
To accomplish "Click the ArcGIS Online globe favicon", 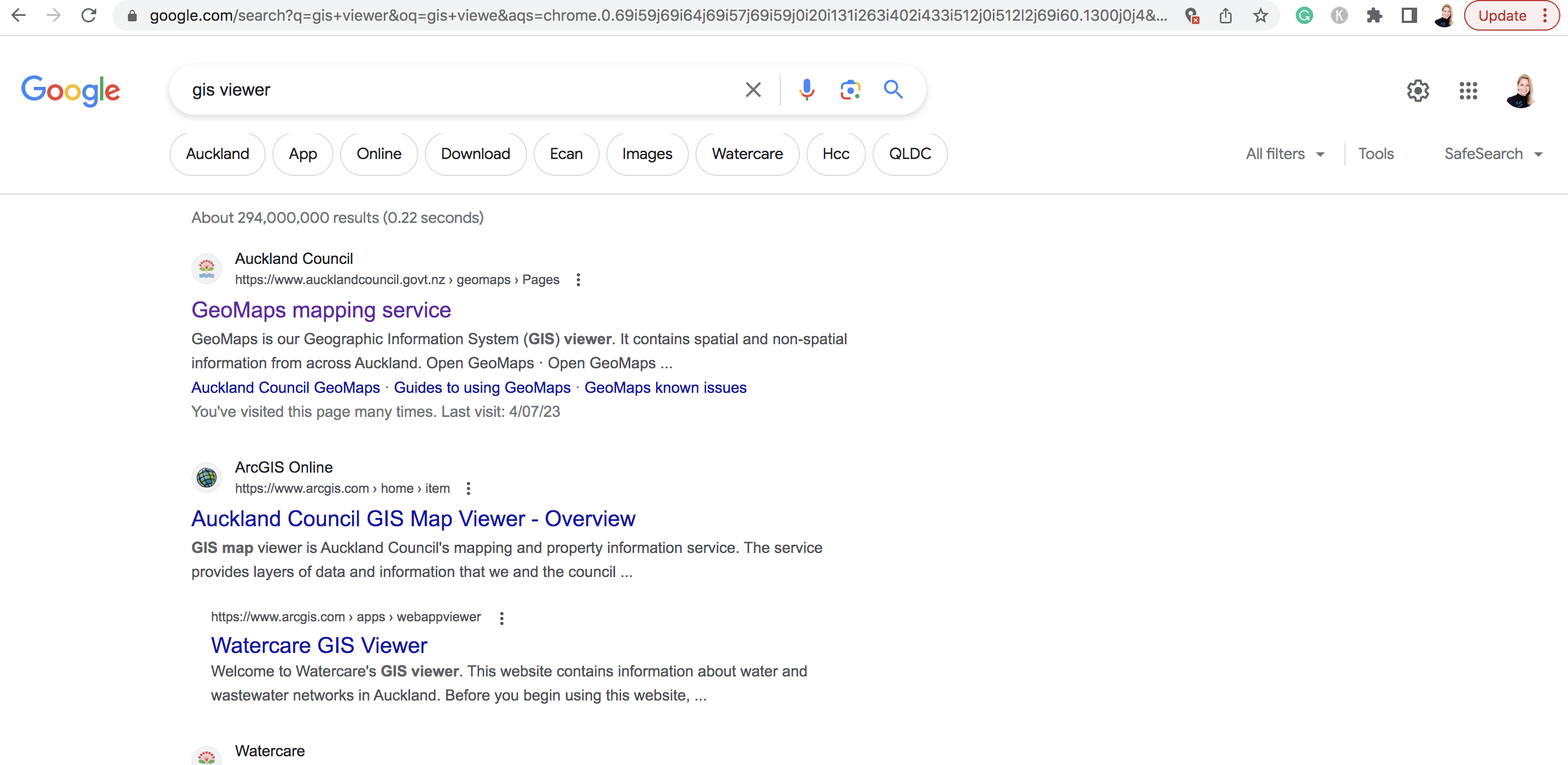I will [x=206, y=477].
